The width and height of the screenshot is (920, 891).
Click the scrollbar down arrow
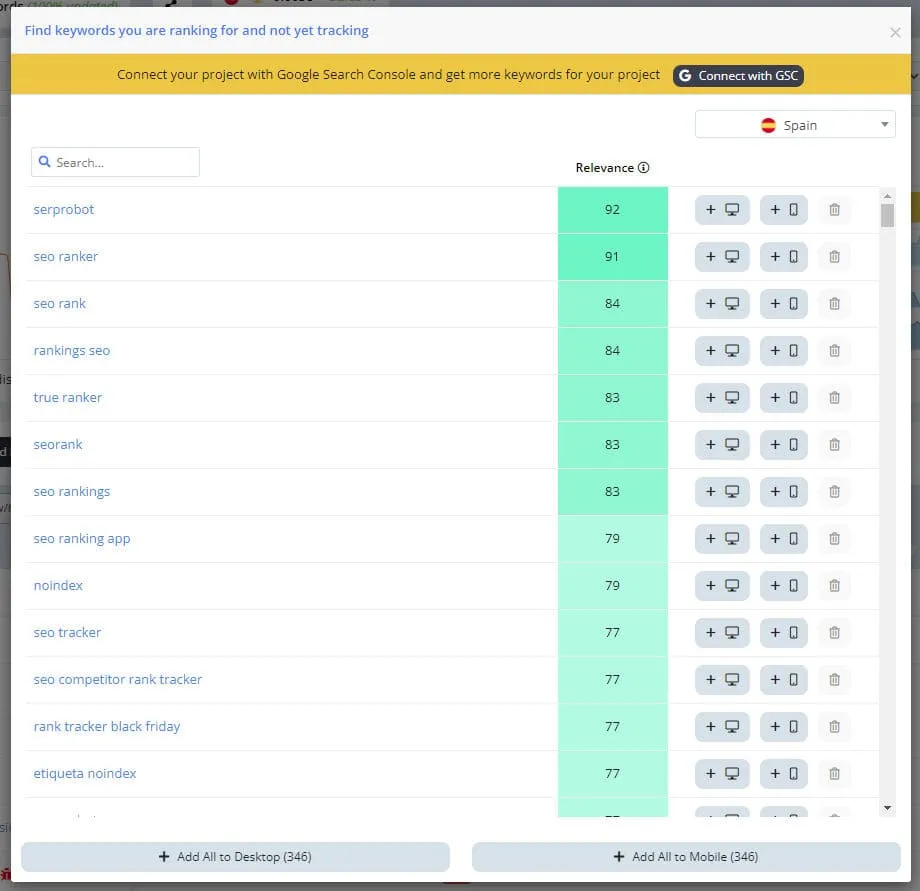[887, 808]
